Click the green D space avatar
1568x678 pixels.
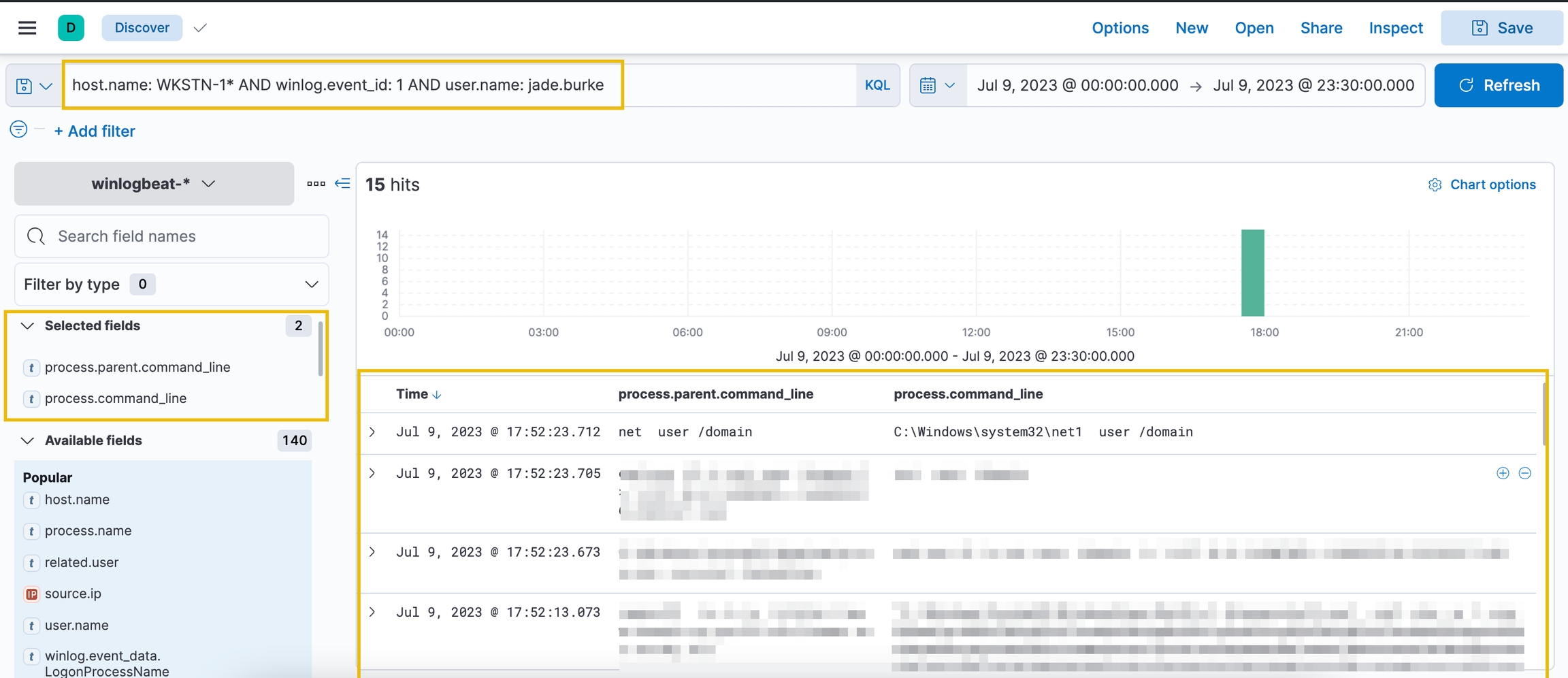[71, 28]
